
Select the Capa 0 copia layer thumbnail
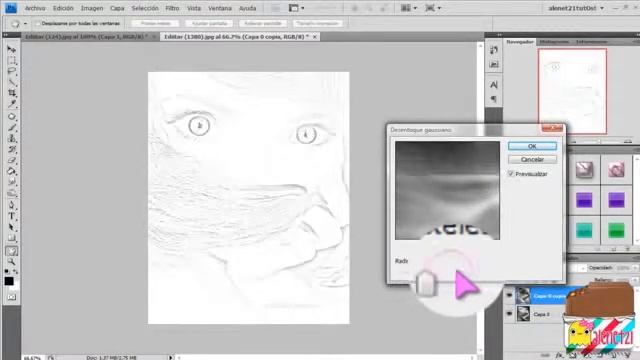pyautogui.click(x=523, y=296)
